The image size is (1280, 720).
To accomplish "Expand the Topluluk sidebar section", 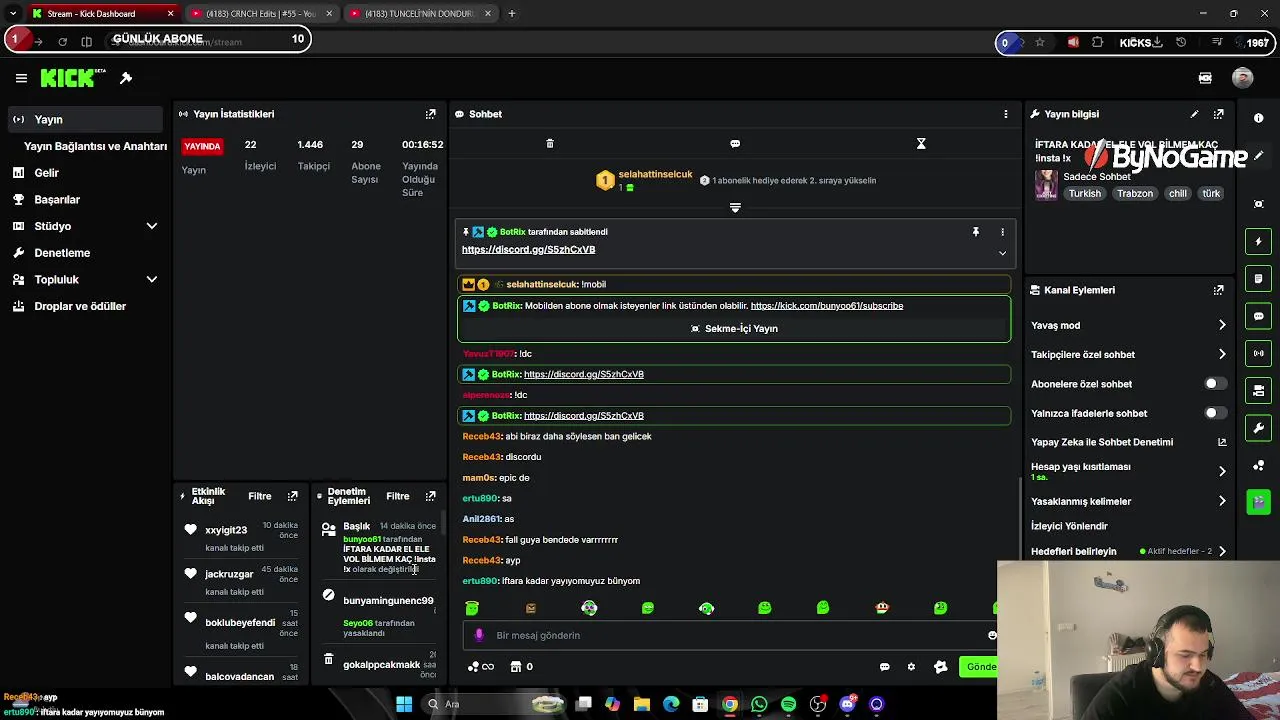I will [x=152, y=280].
